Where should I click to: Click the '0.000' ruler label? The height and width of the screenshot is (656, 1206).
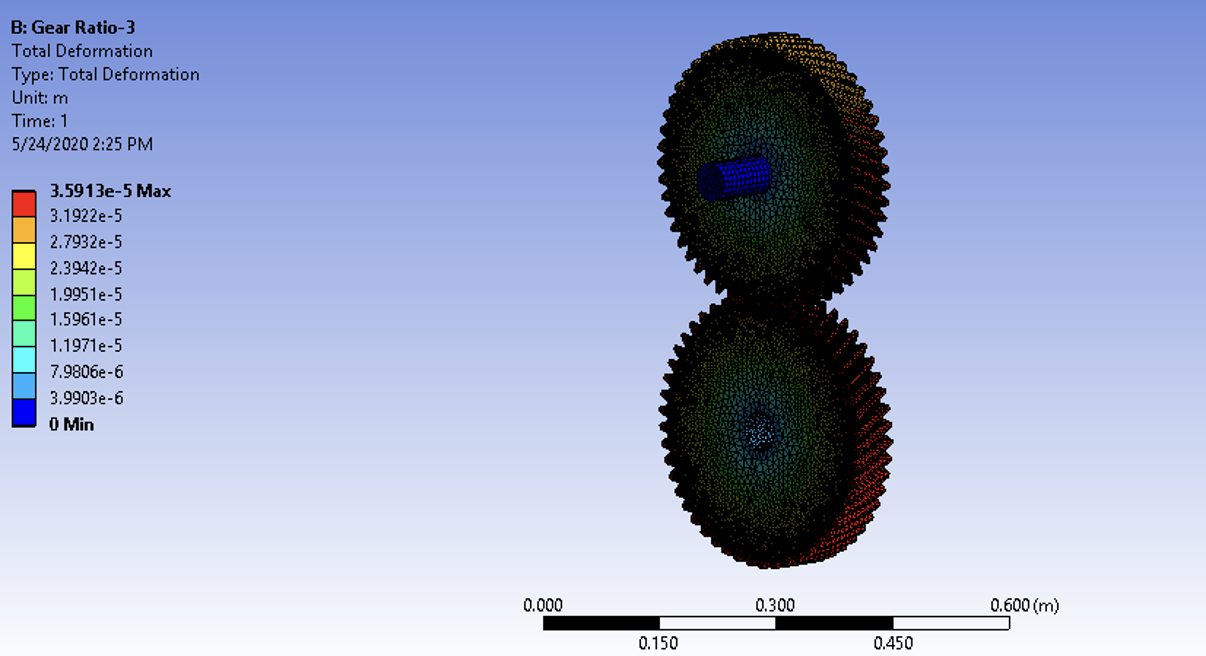tap(543, 605)
